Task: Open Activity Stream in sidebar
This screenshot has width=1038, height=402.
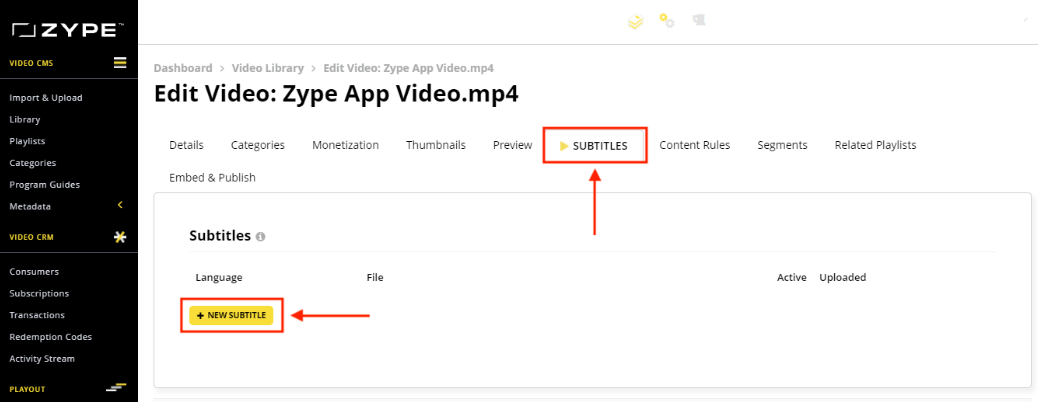Action: point(42,359)
